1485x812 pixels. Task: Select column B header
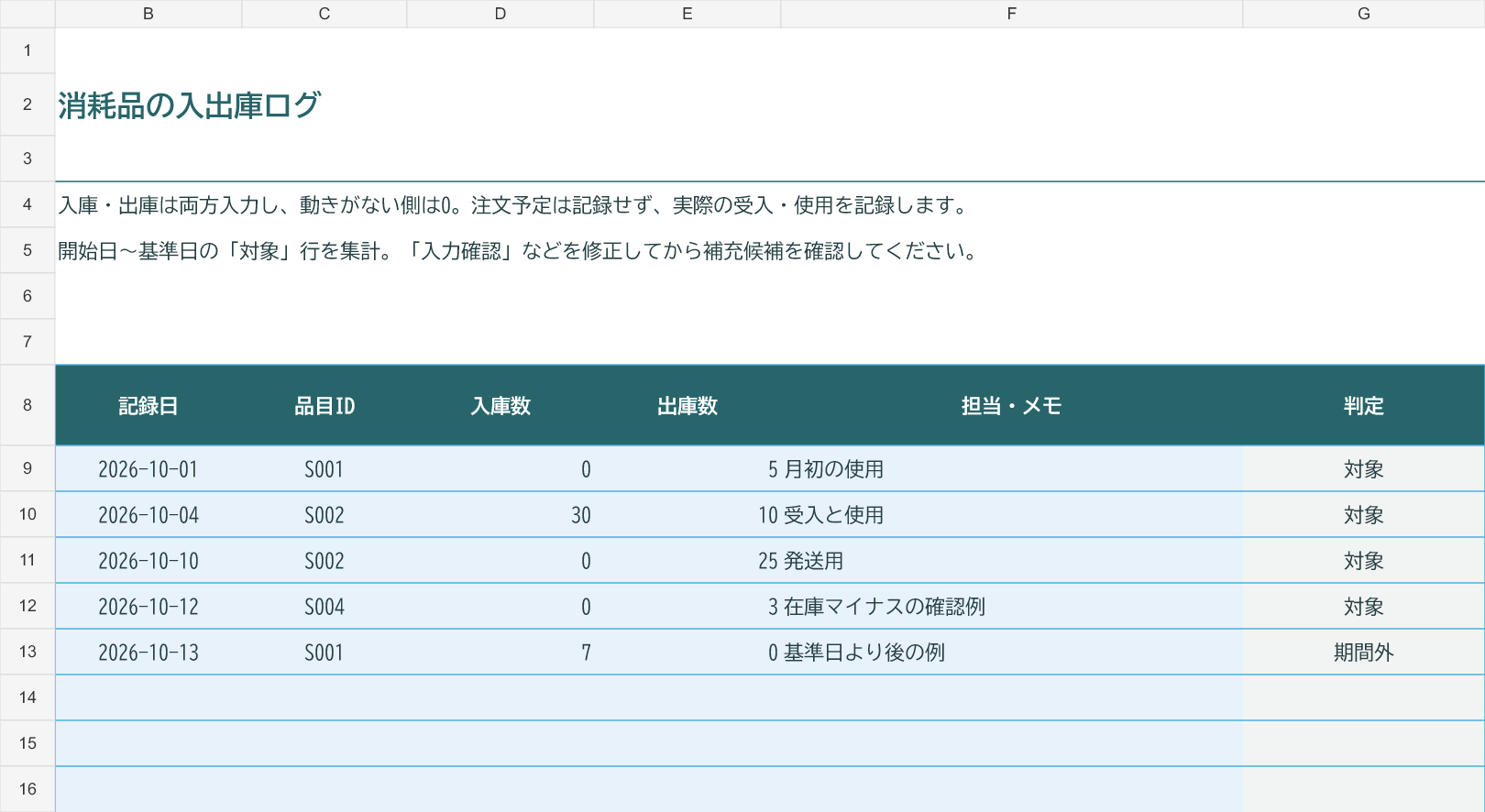tap(148, 14)
